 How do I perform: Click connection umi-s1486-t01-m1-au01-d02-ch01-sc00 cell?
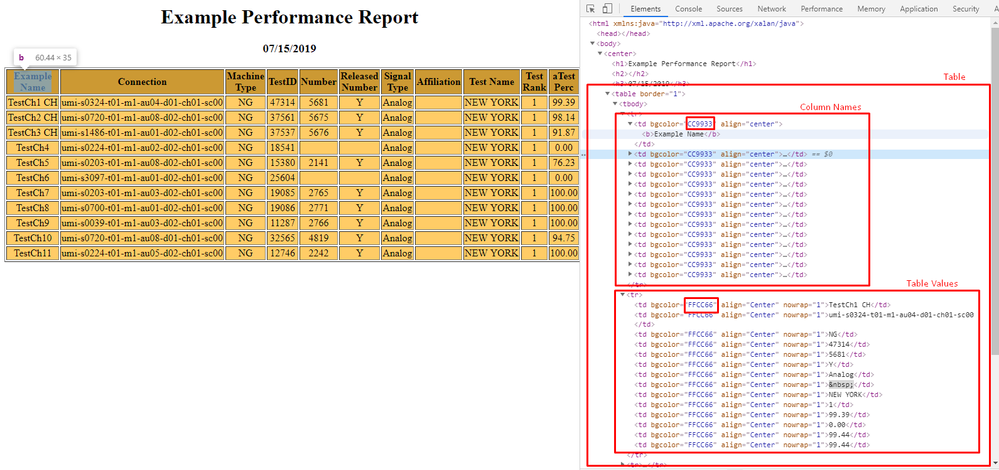tap(142, 132)
